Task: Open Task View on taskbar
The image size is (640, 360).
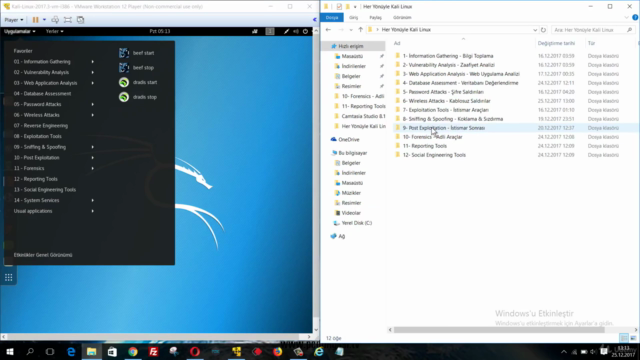Action: (x=50, y=351)
